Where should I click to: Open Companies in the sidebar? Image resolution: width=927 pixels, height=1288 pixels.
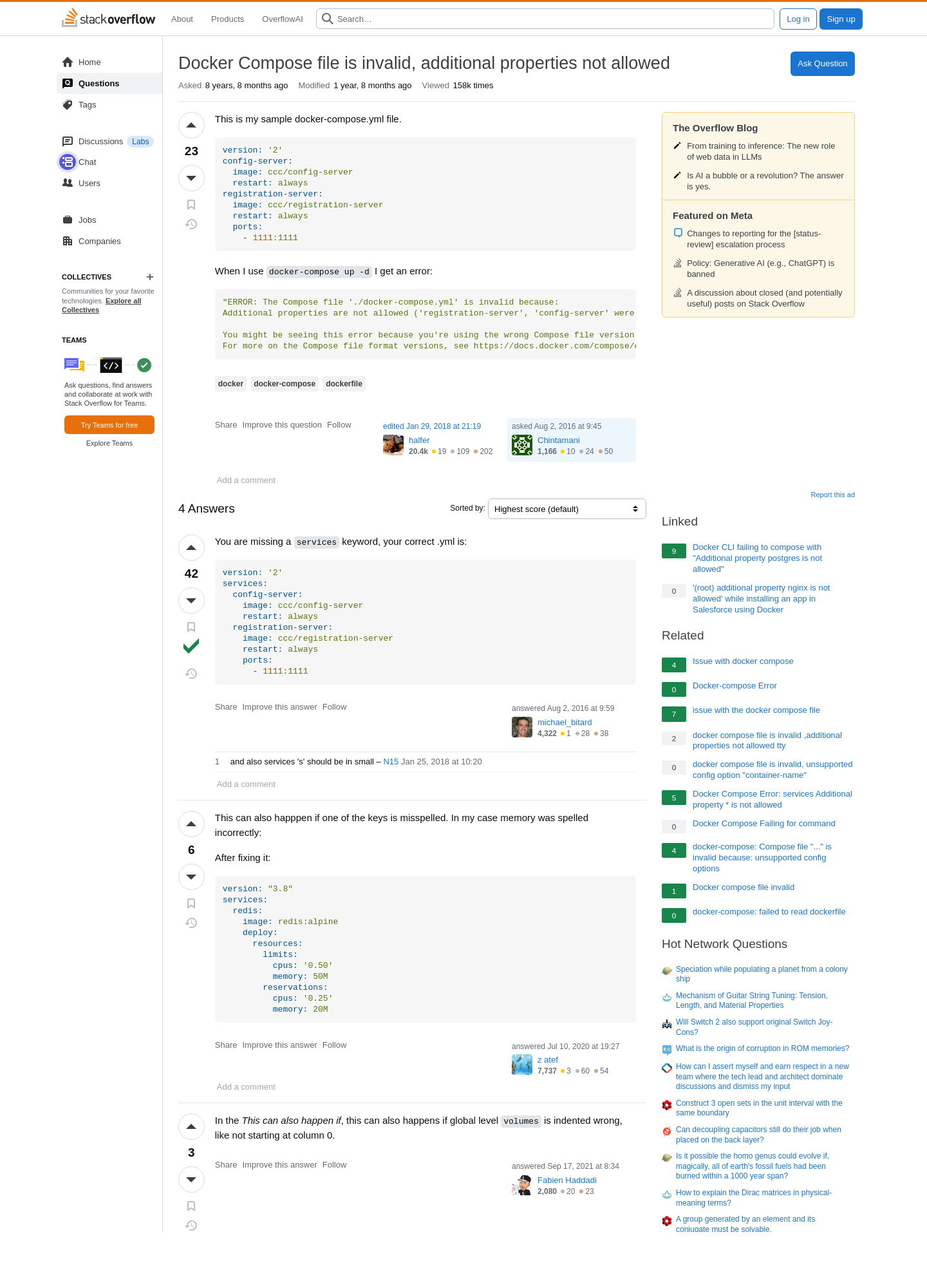(109, 241)
